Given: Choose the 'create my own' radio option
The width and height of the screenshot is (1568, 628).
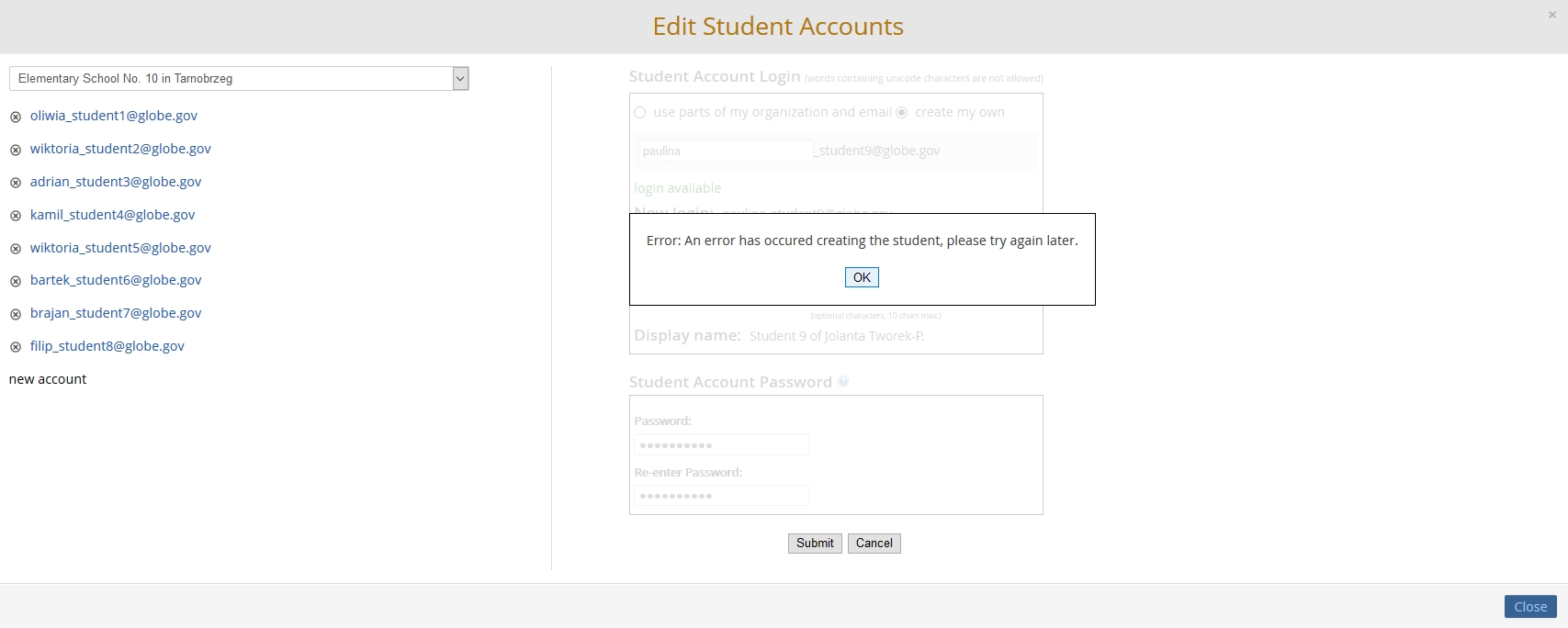Looking at the screenshot, I should [x=902, y=113].
